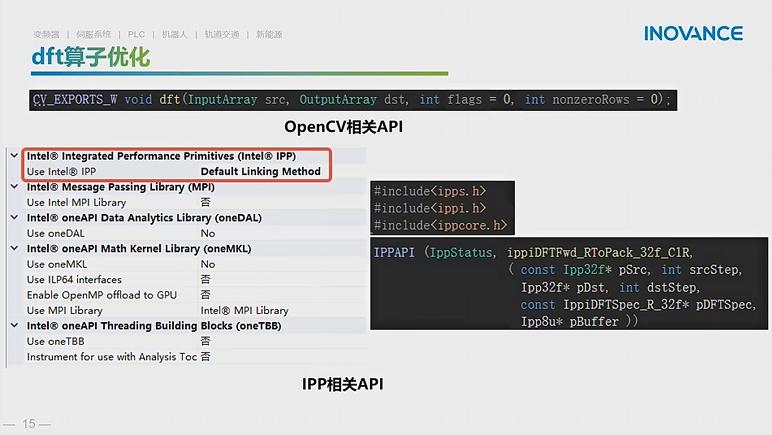Click the 'Intel® Integrated Performance Primitives (Intel® IPP)' heading
This screenshot has height=435, width=772.
[x=161, y=156]
